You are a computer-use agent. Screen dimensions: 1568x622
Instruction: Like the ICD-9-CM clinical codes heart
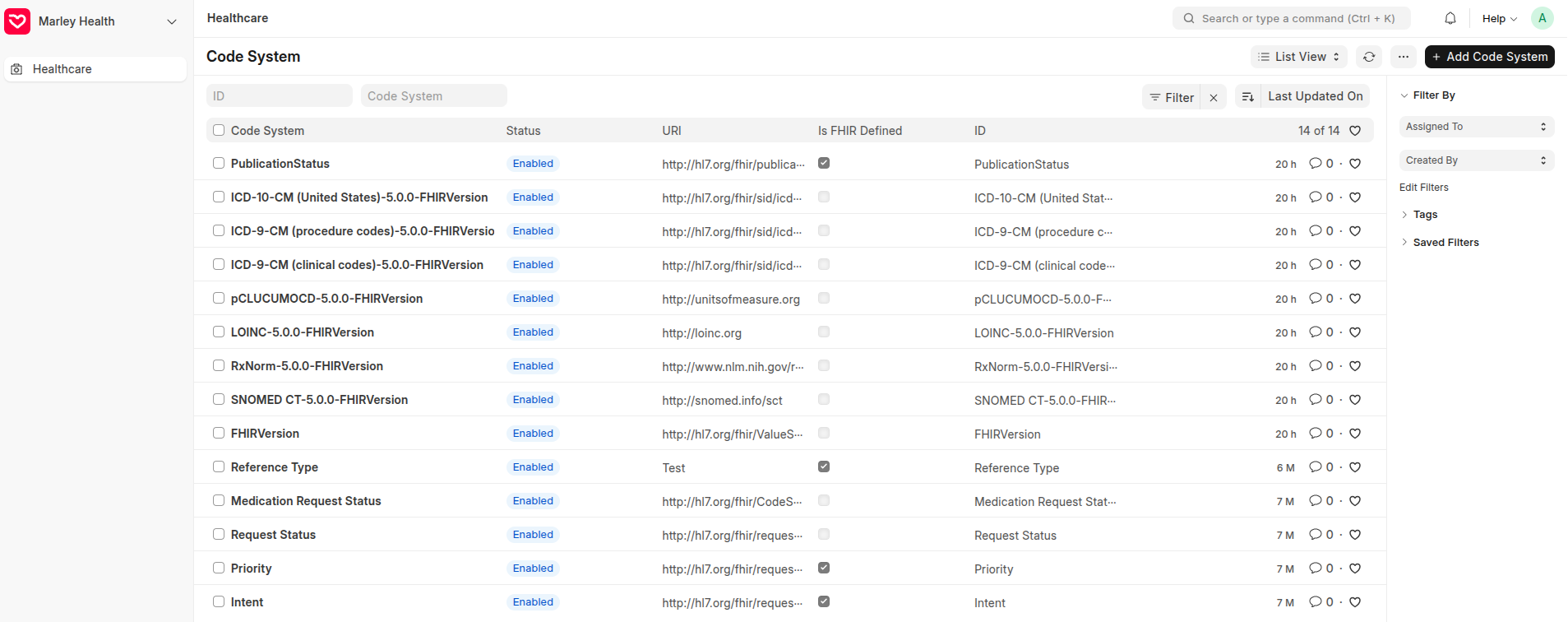1355,265
